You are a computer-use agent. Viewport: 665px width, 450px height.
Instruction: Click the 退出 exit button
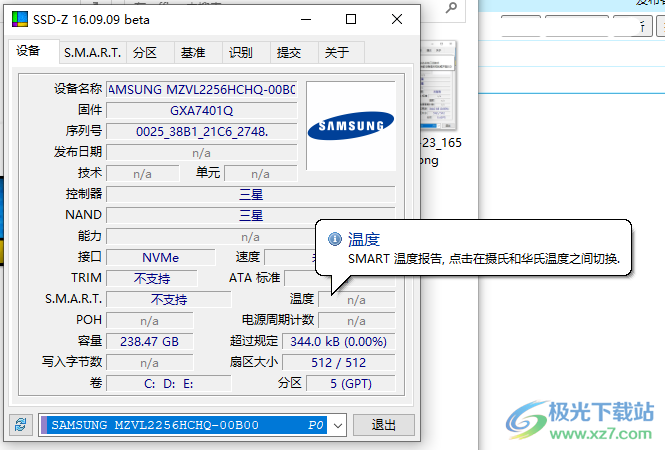pyautogui.click(x=383, y=425)
